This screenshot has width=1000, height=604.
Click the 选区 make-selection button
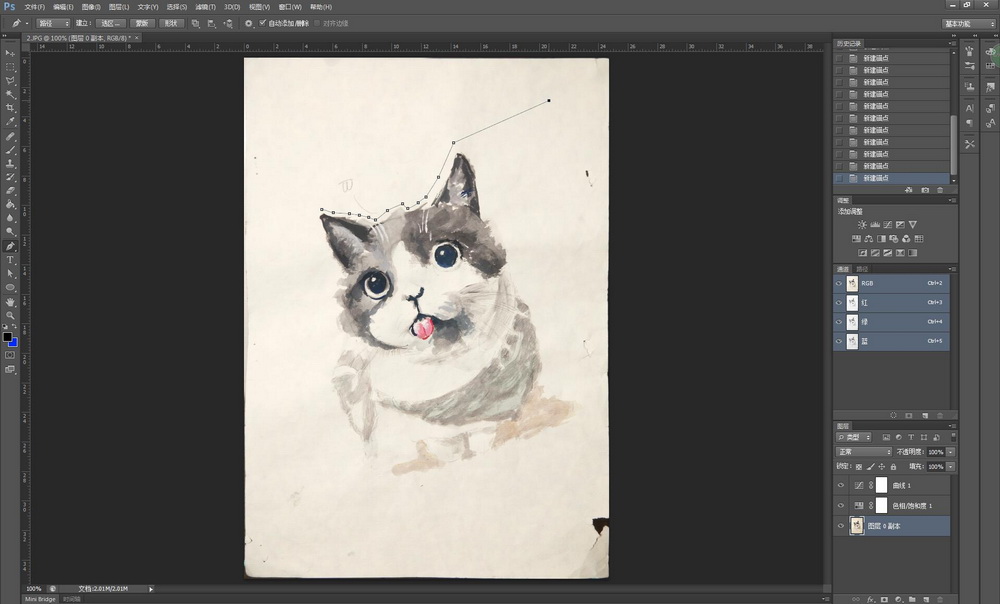click(110, 24)
